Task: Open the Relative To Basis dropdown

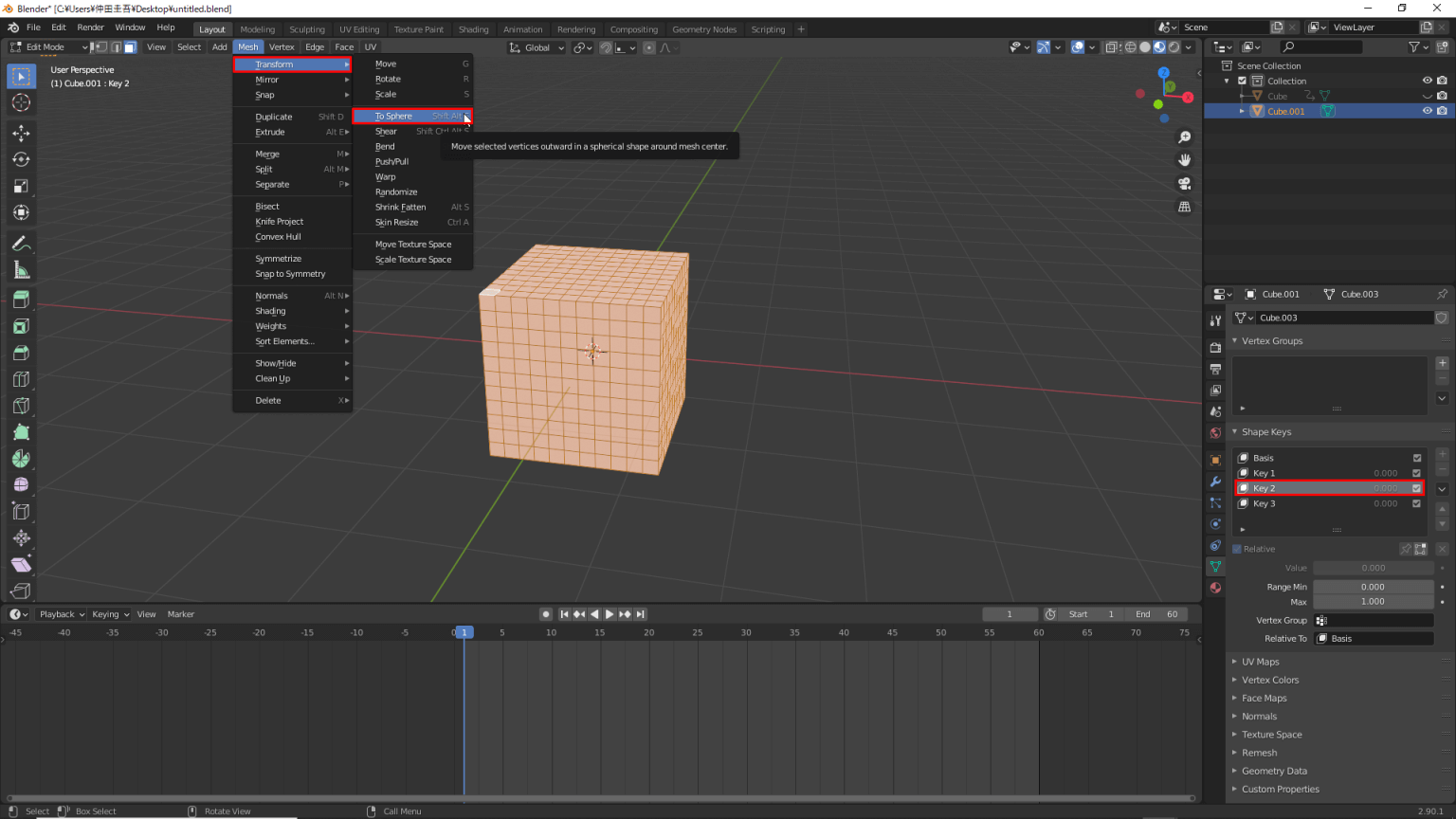Action: 1374,639
